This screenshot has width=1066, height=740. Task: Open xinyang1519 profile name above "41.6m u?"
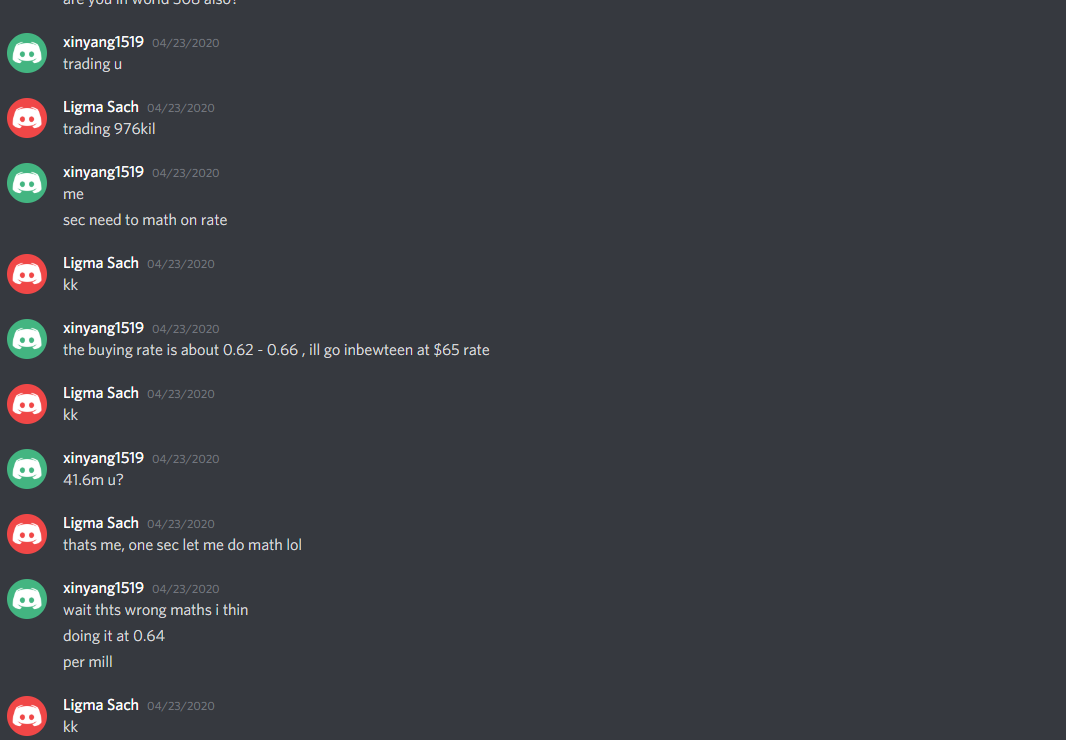(103, 458)
